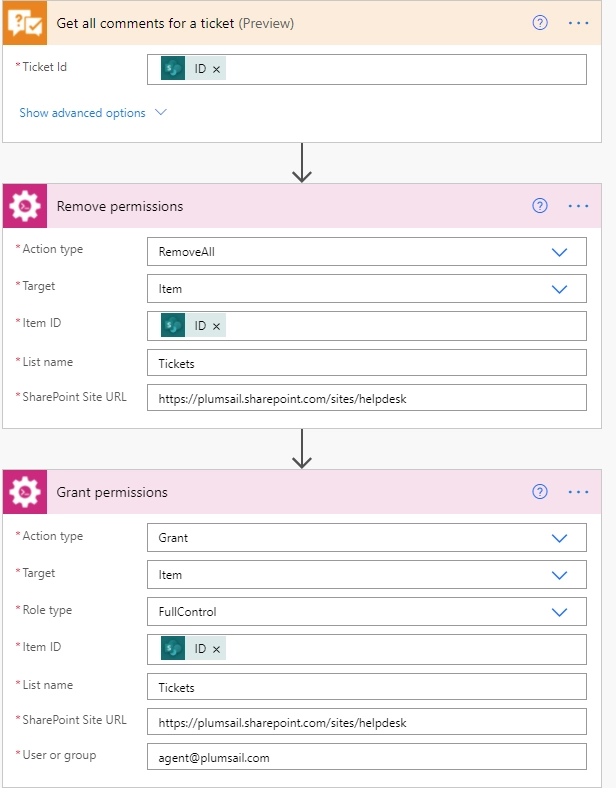Click the Ticket Id input field
The height and width of the screenshot is (788, 616).
point(367,69)
